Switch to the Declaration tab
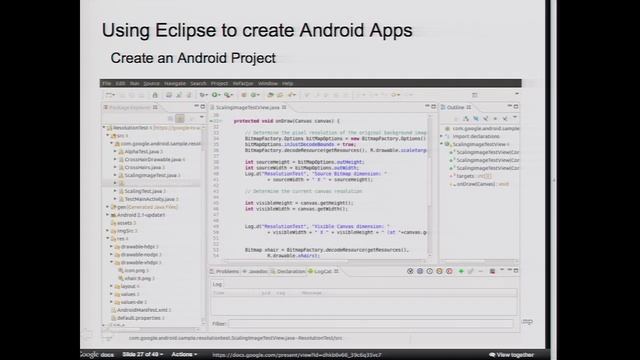This screenshot has width=640, height=360. (288, 271)
